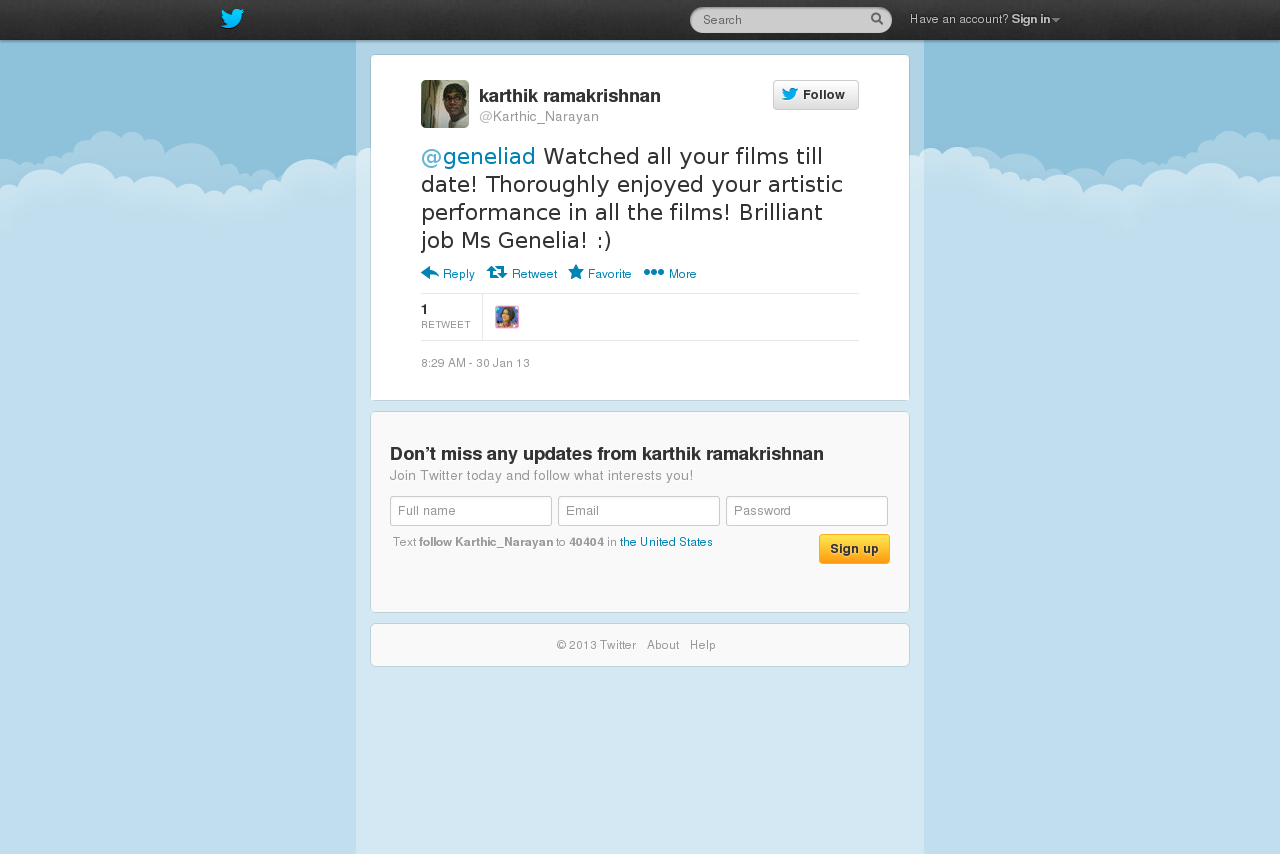
Task: Click the Twitter bird logo in top bar
Action: tap(232, 19)
